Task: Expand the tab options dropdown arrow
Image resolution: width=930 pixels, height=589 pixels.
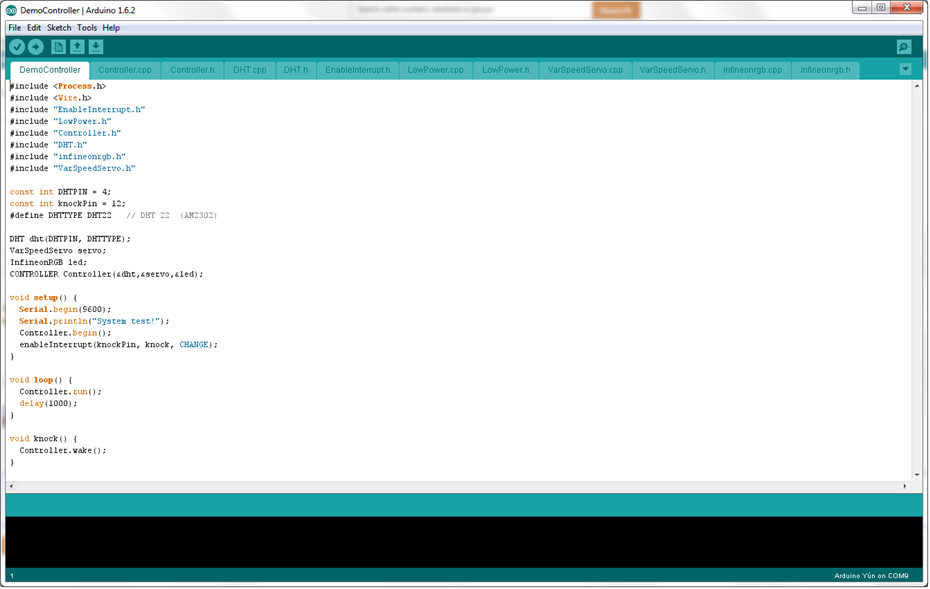Action: point(905,69)
